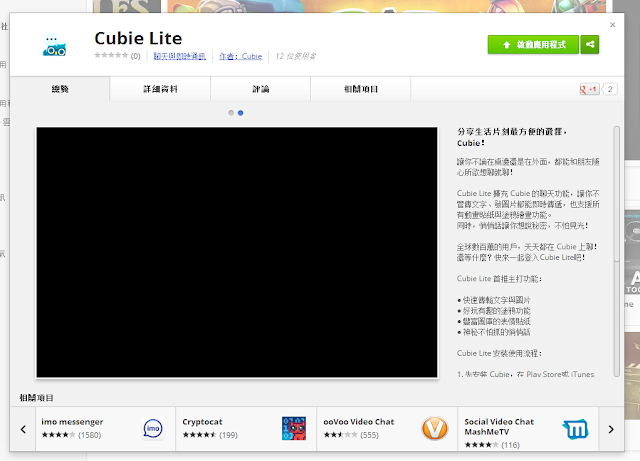The image size is (640, 461).
Task: Select the second blue screenshot dot
Action: click(x=240, y=113)
